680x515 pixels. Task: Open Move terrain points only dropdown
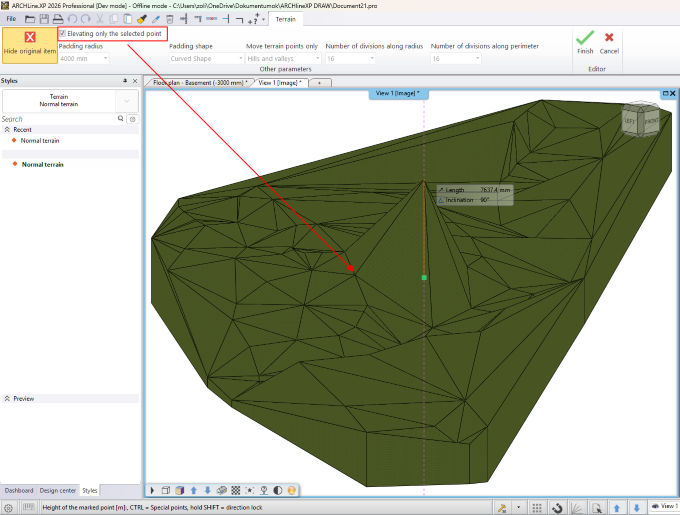(318, 59)
